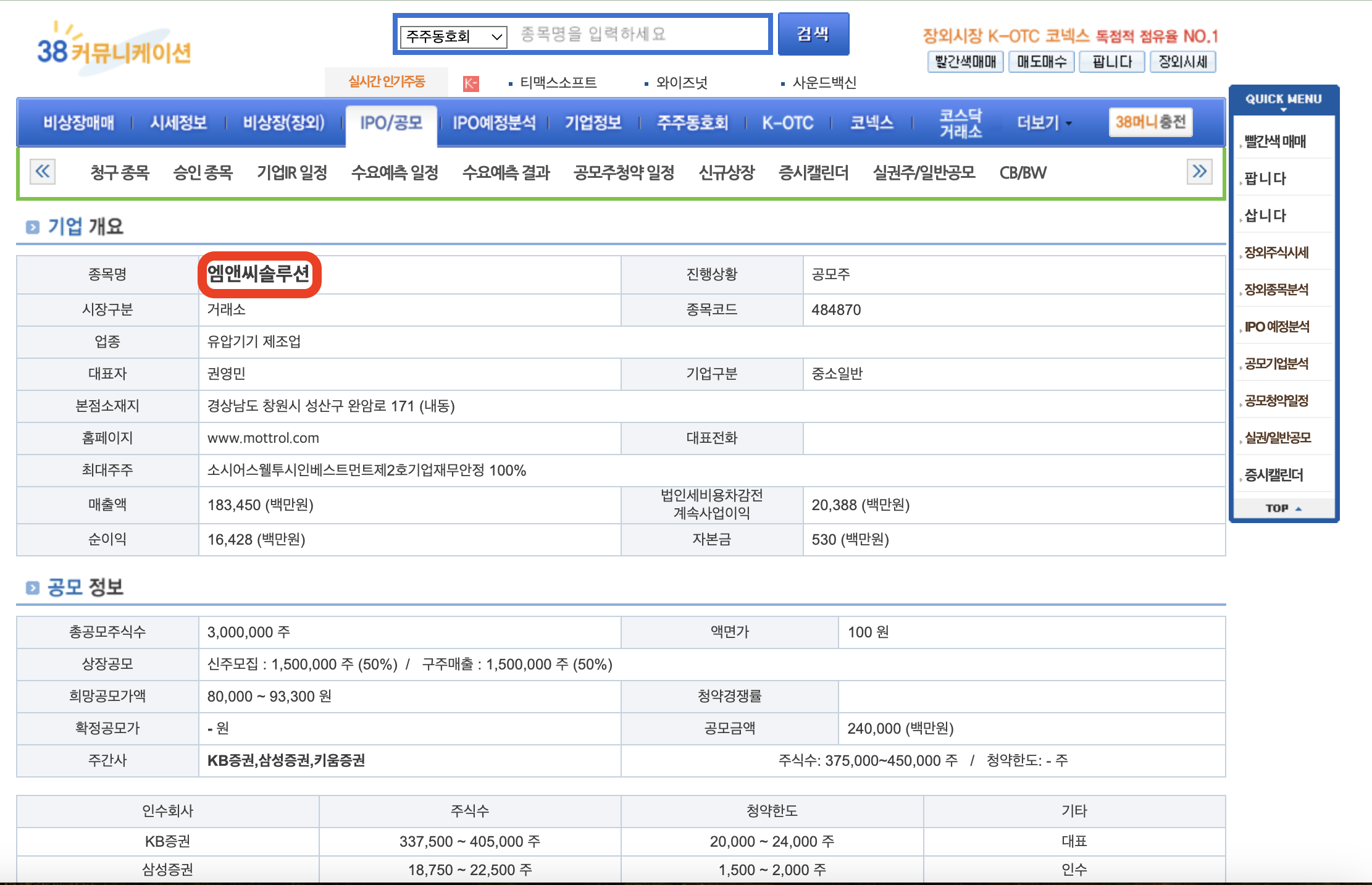This screenshot has height=885, width=1372.
Task: Click trending stock 티맥스소프트
Action: click(x=558, y=83)
